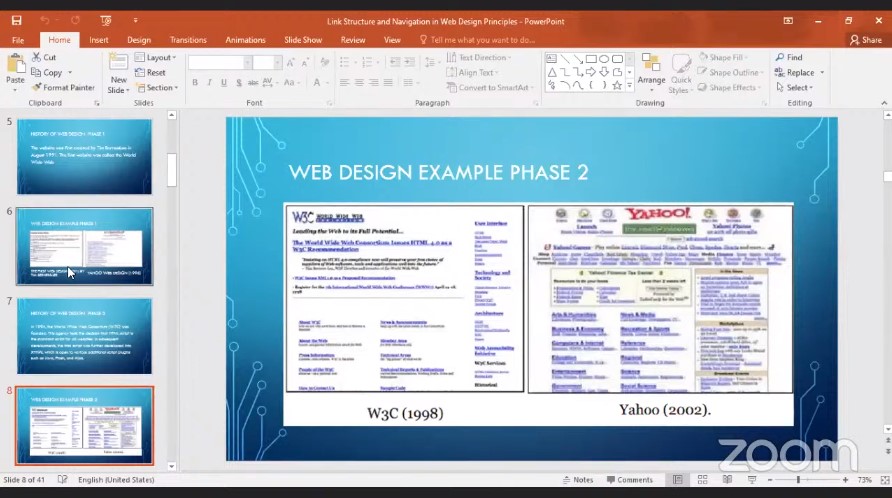Toggle the Notes pane in status bar

pyautogui.click(x=577, y=480)
